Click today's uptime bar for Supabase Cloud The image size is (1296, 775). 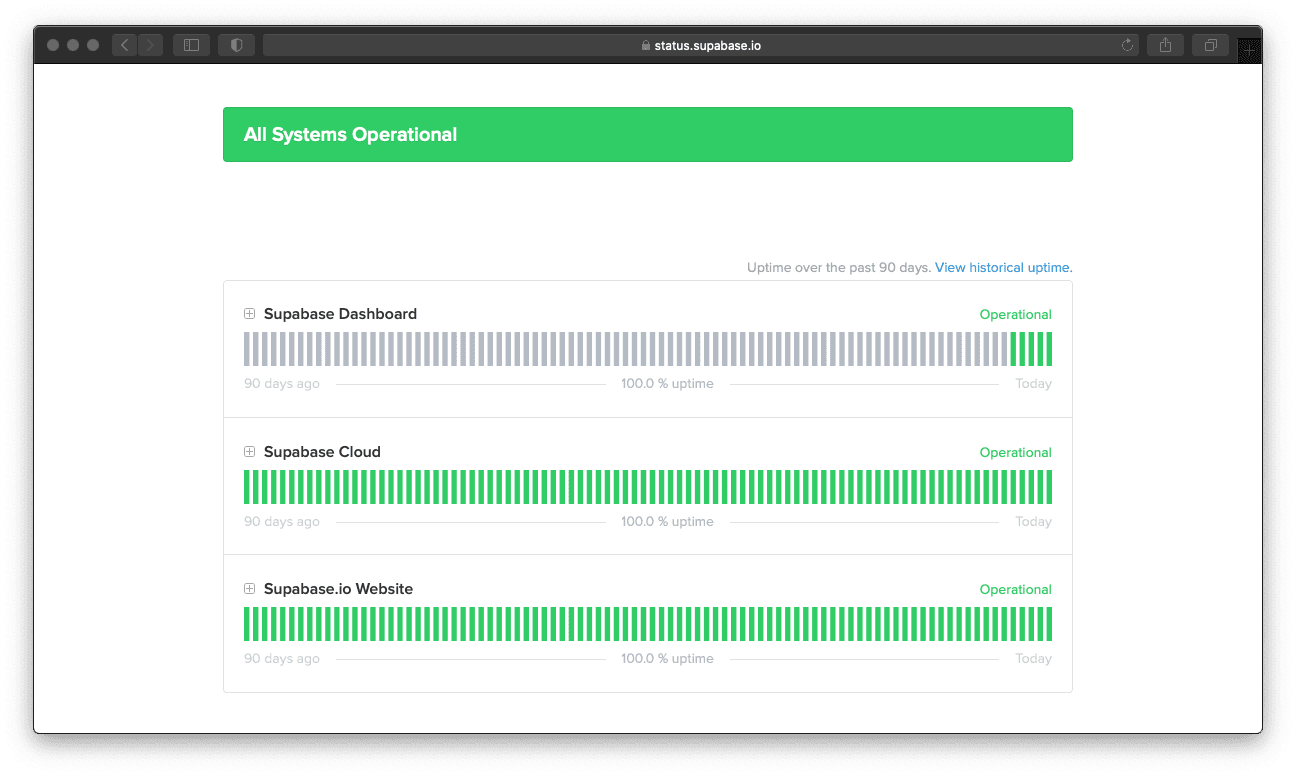(x=1049, y=487)
